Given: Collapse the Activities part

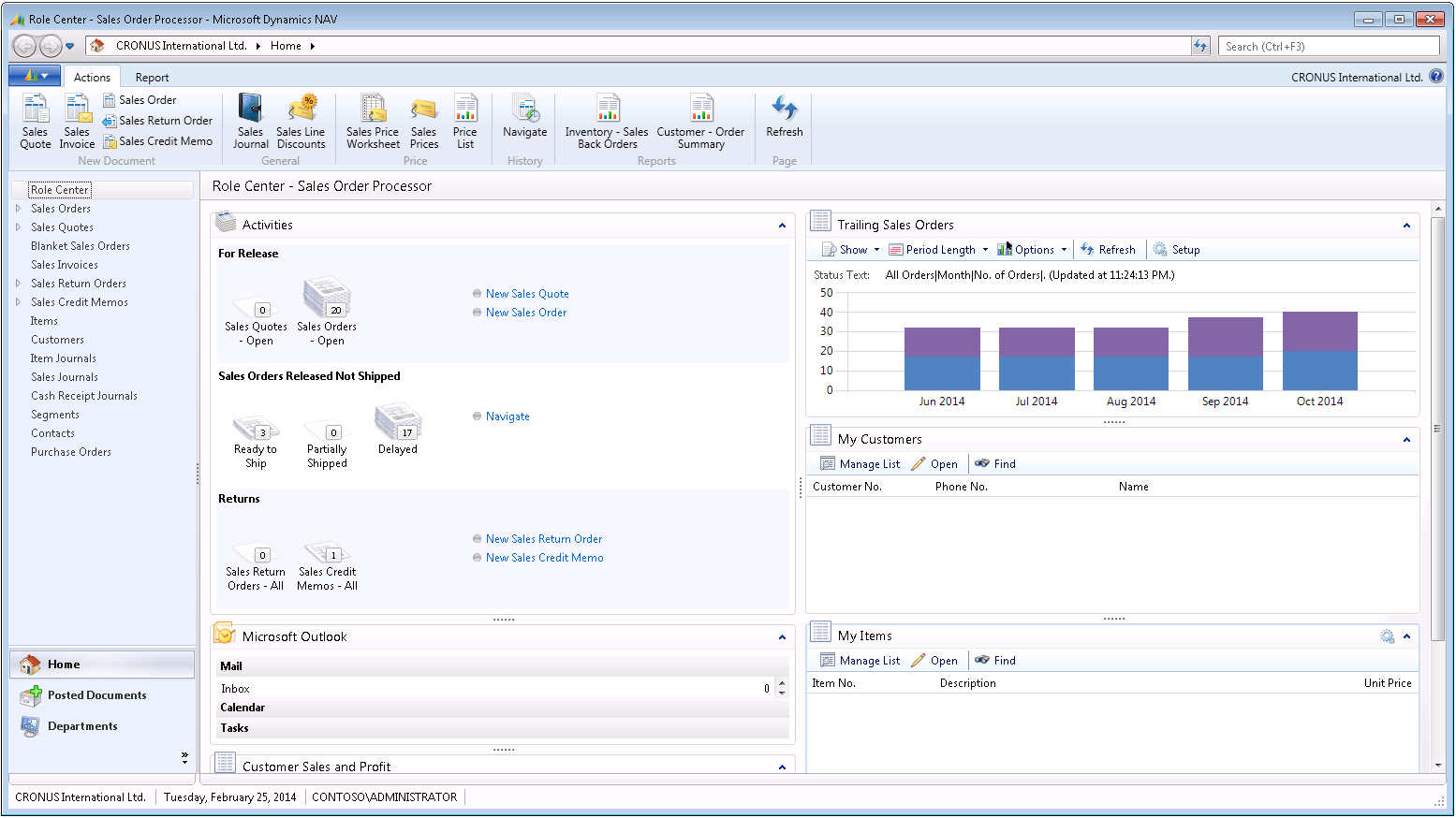Looking at the screenshot, I should point(782,226).
